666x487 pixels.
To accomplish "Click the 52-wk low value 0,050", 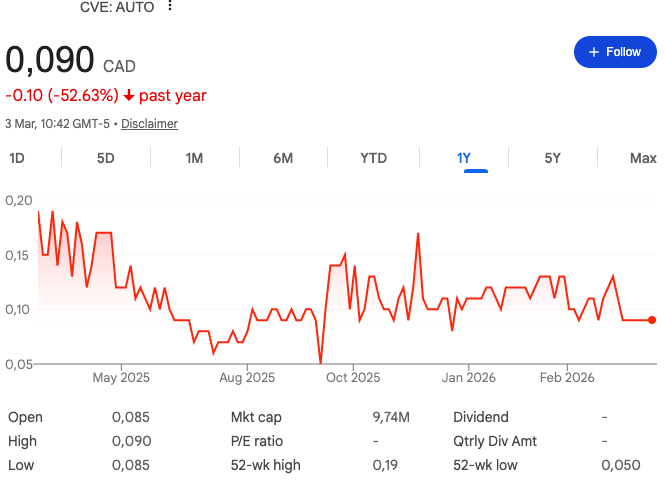I will tap(619, 465).
